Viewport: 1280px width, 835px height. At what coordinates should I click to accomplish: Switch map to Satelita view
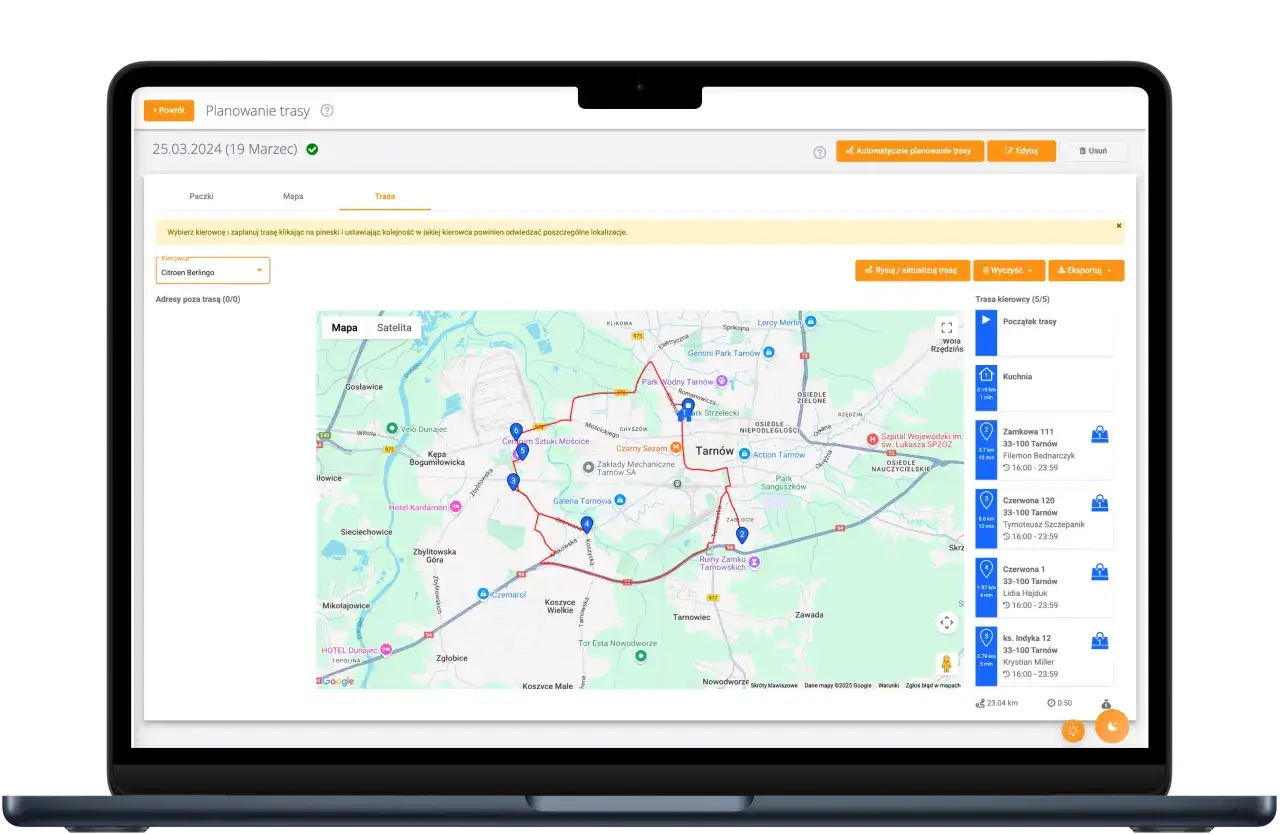(394, 328)
